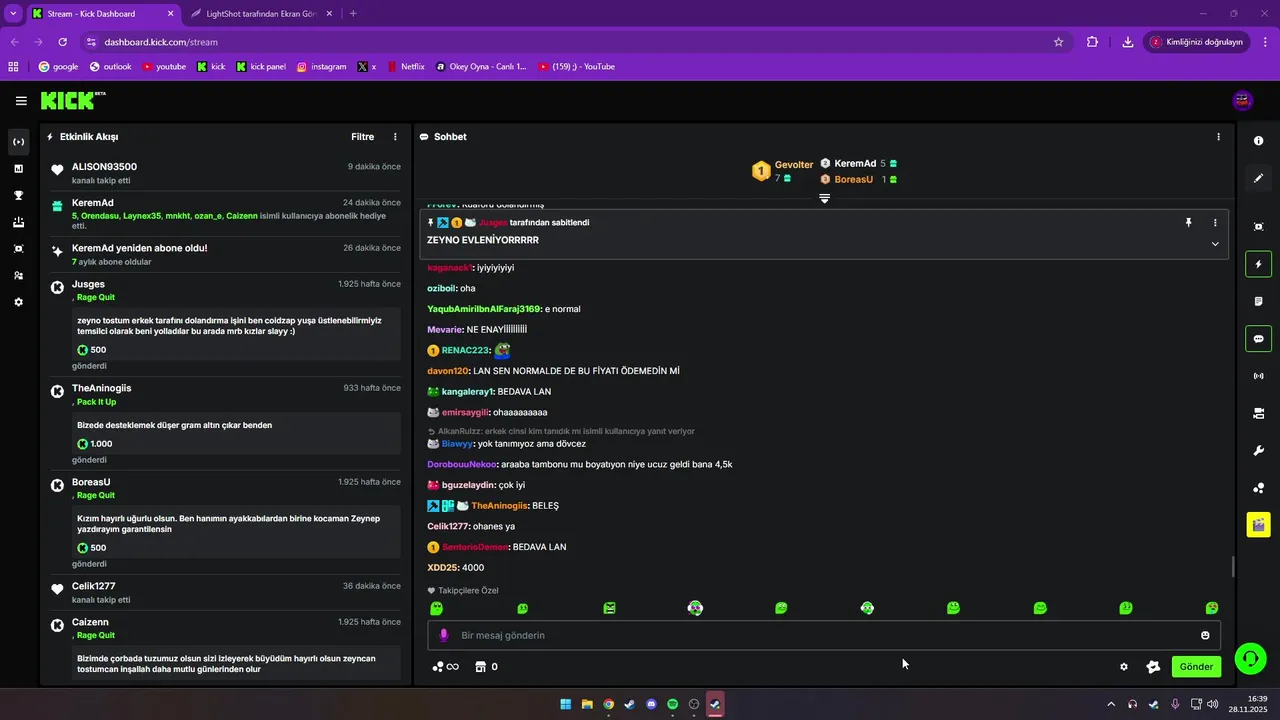This screenshot has height=720, width=1280.
Task: Reload the page with the refresh button
Action: point(62,42)
